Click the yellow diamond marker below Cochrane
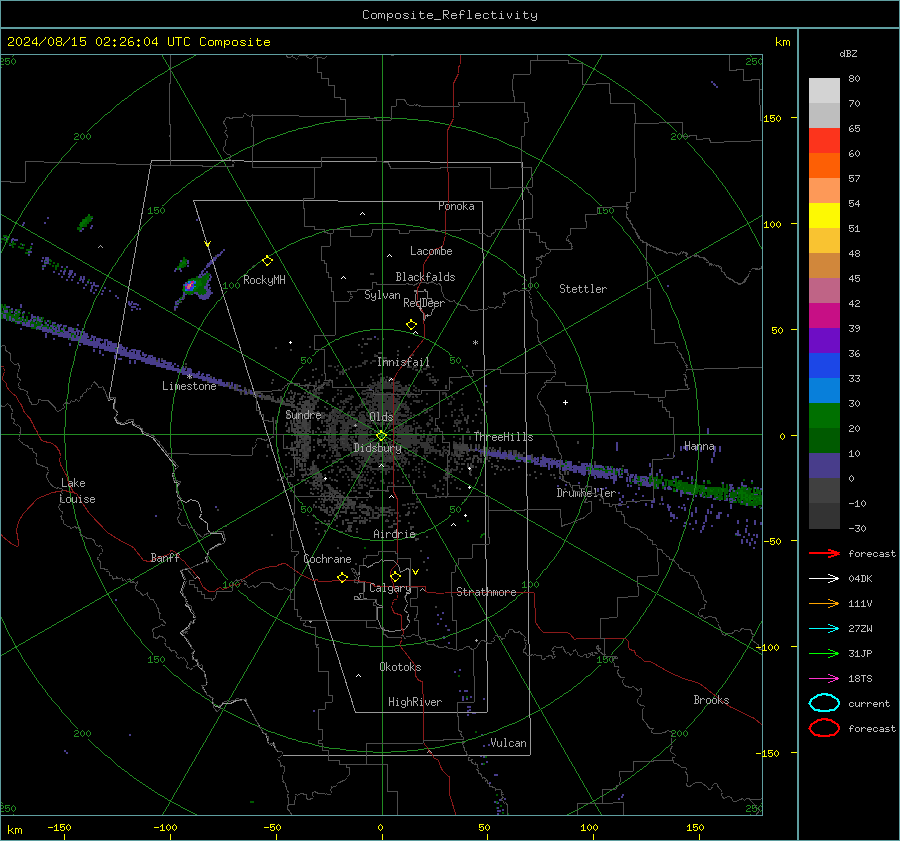 [x=342, y=578]
